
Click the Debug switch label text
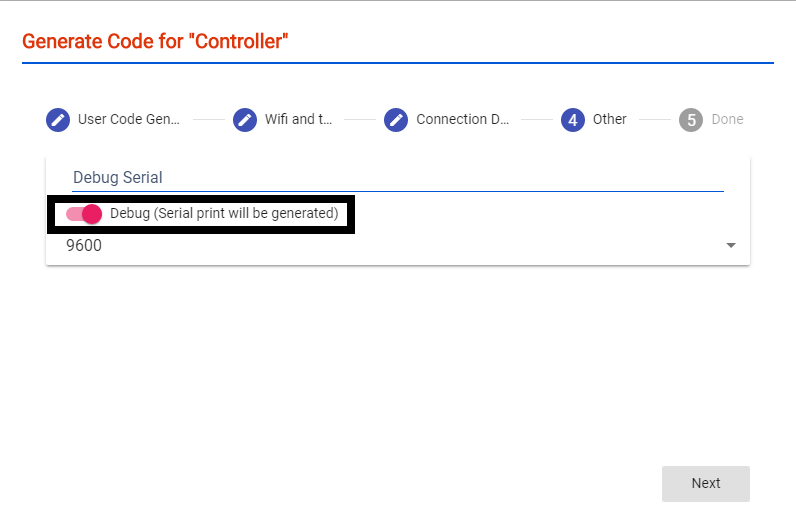(224, 213)
